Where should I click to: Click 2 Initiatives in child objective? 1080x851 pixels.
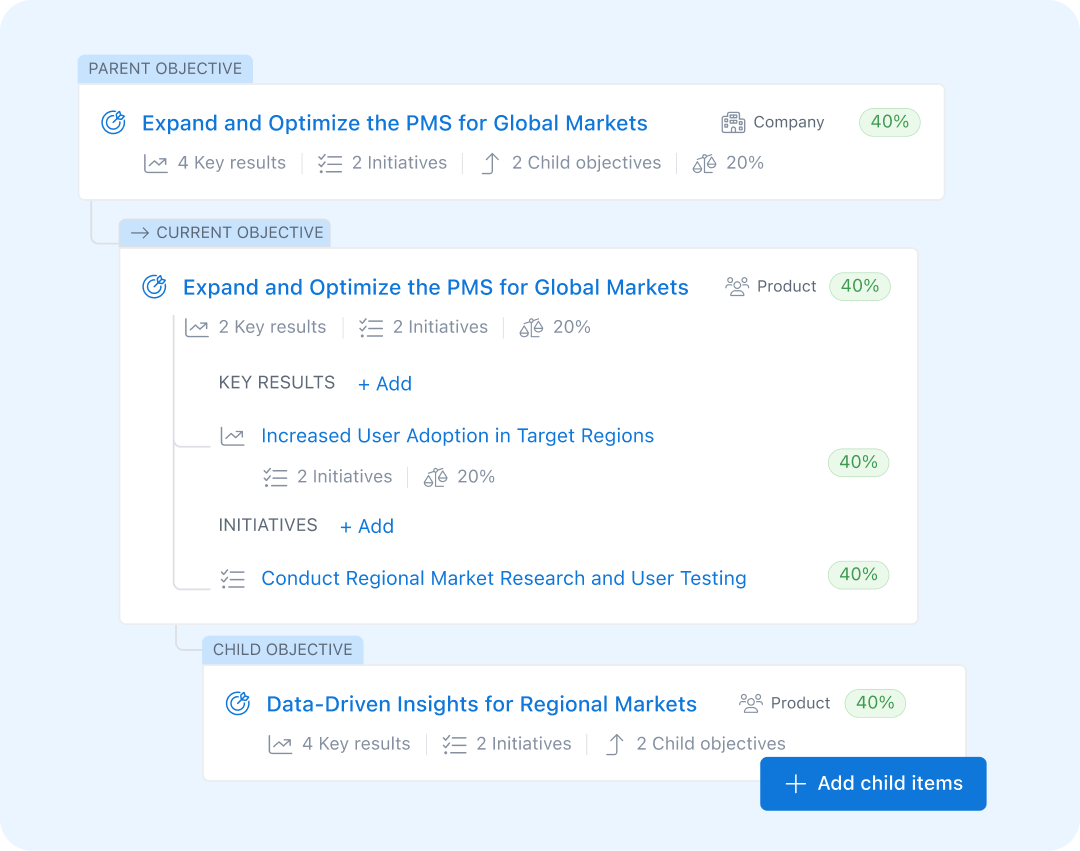[523, 744]
